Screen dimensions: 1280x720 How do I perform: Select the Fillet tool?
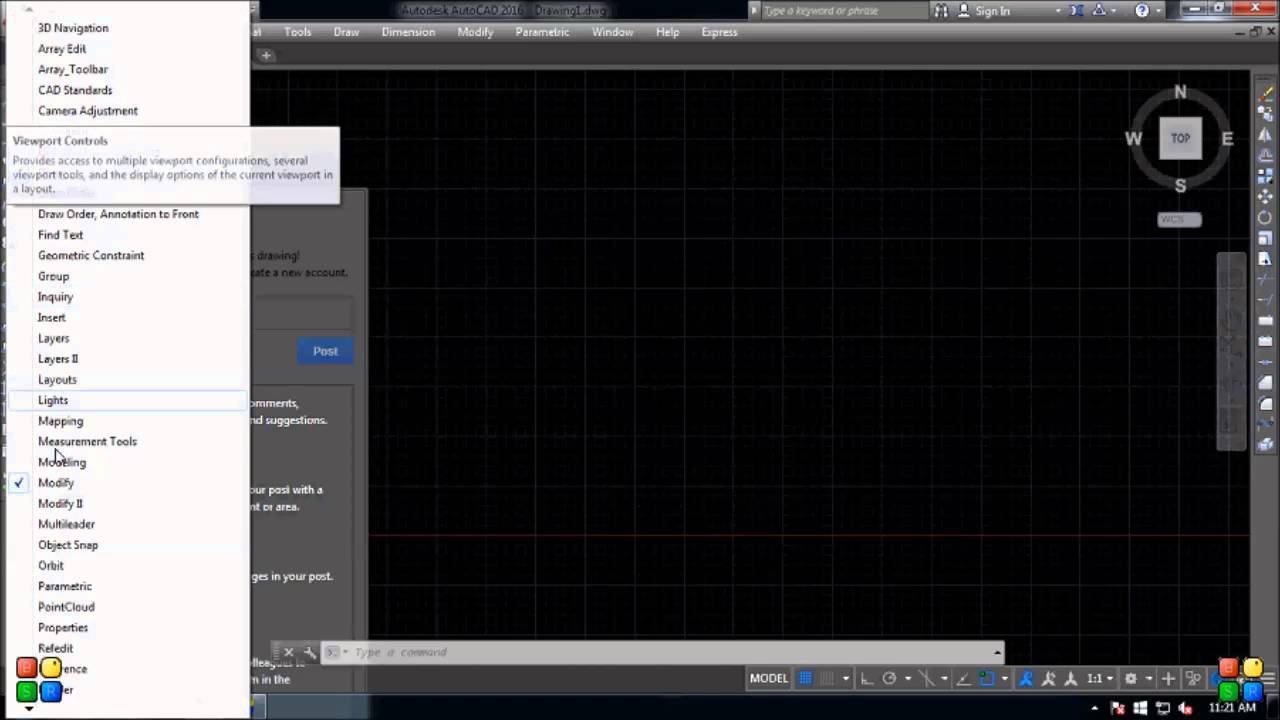point(1265,403)
